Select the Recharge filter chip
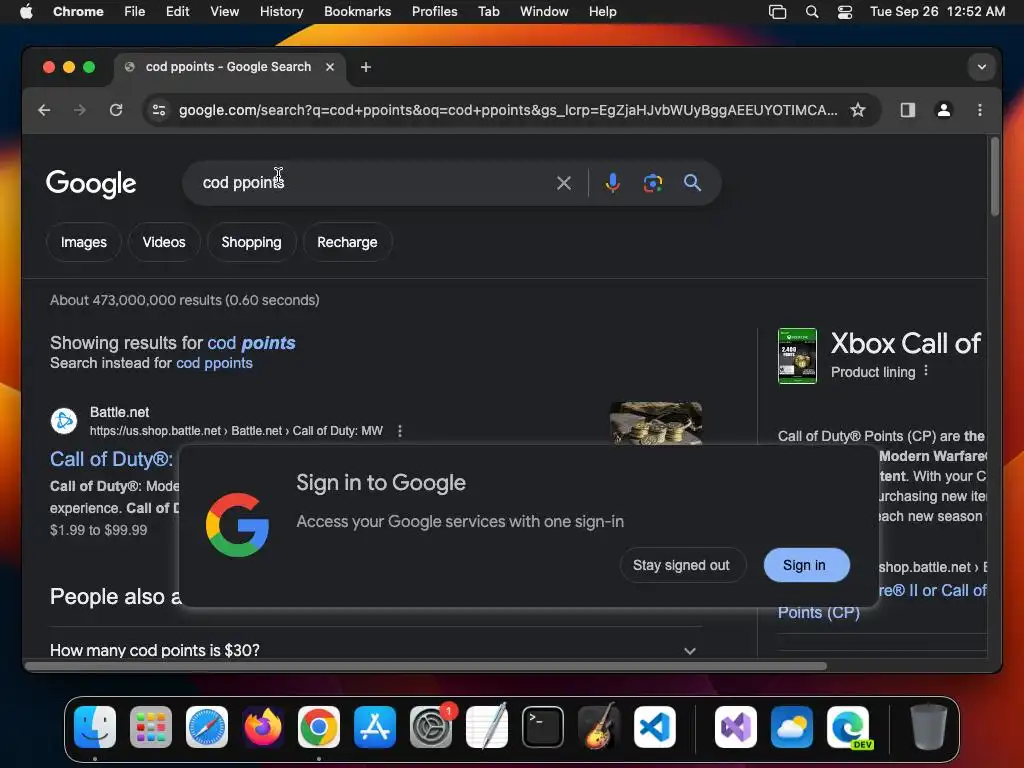This screenshot has height=768, width=1024. (x=347, y=242)
